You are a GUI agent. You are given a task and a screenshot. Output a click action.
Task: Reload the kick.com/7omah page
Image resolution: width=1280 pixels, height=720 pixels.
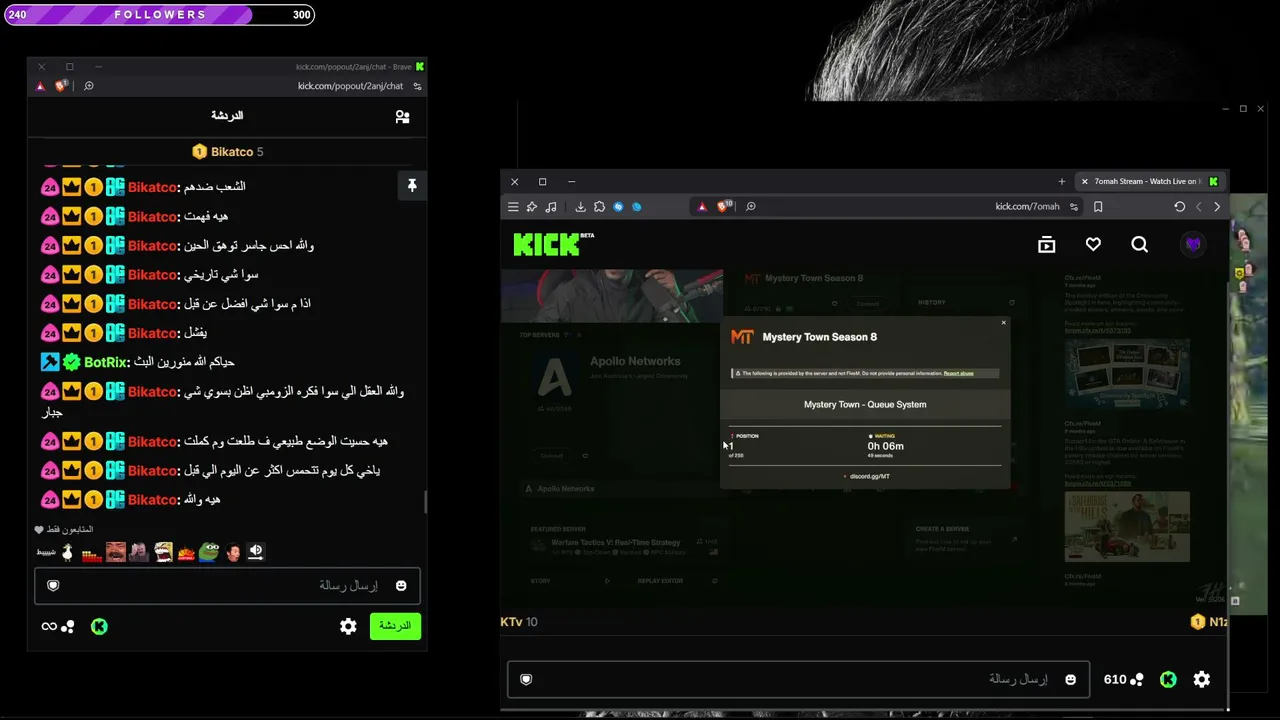[x=1179, y=207]
